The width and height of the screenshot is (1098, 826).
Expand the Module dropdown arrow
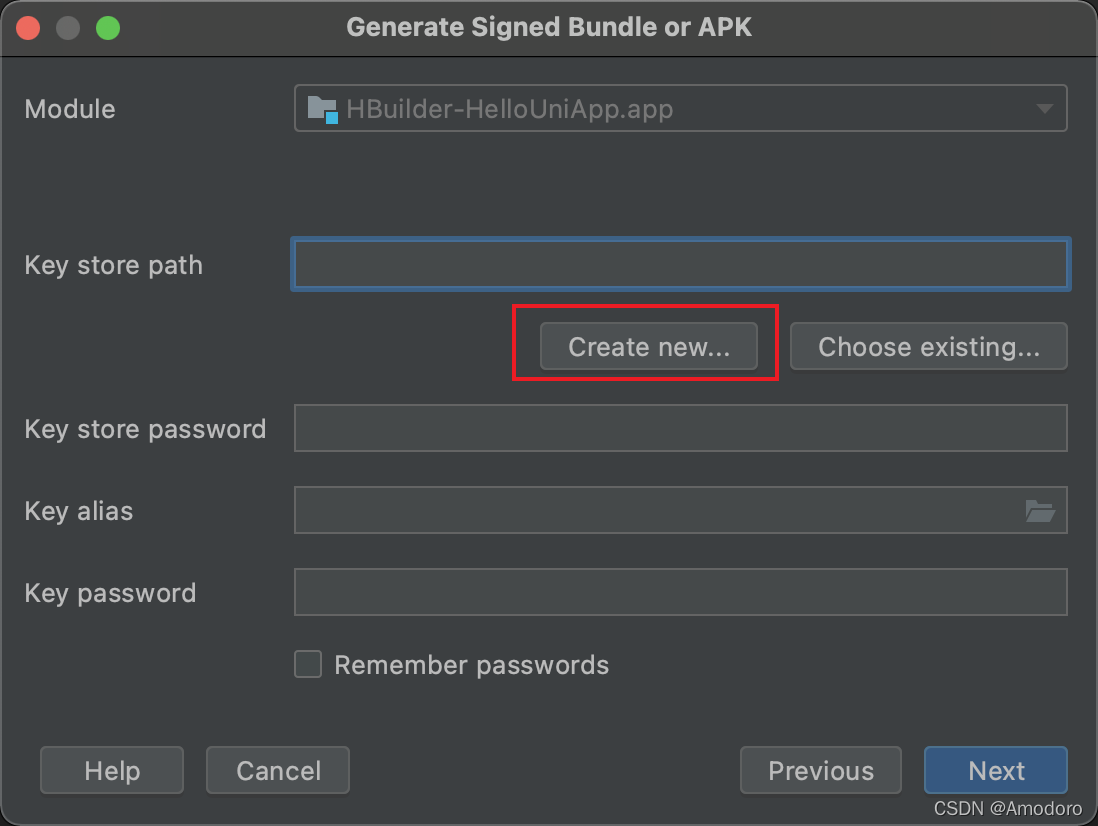(1045, 108)
